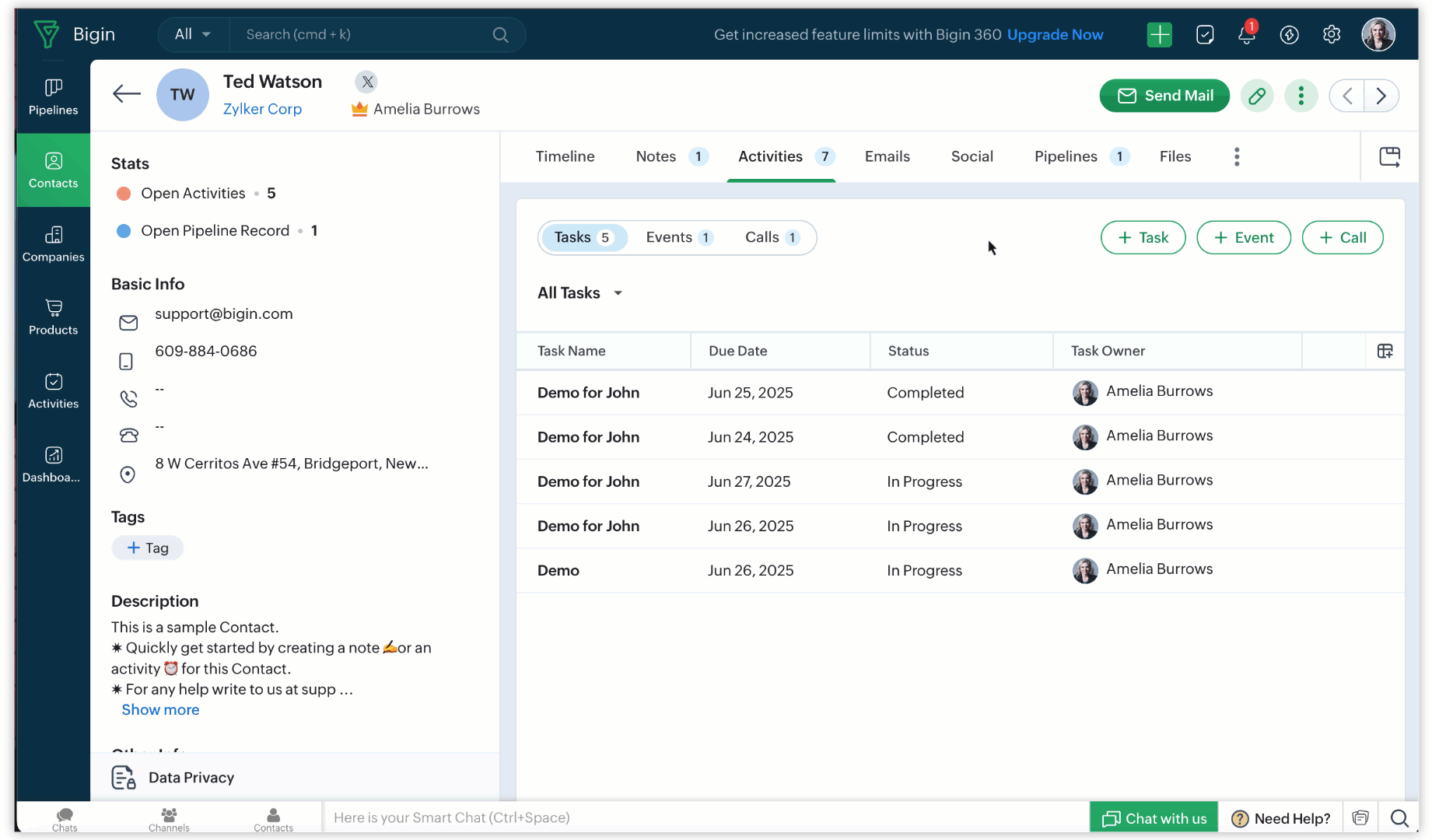The width and height of the screenshot is (1432, 840).
Task: Select the Events filter pill
Action: pos(679,237)
